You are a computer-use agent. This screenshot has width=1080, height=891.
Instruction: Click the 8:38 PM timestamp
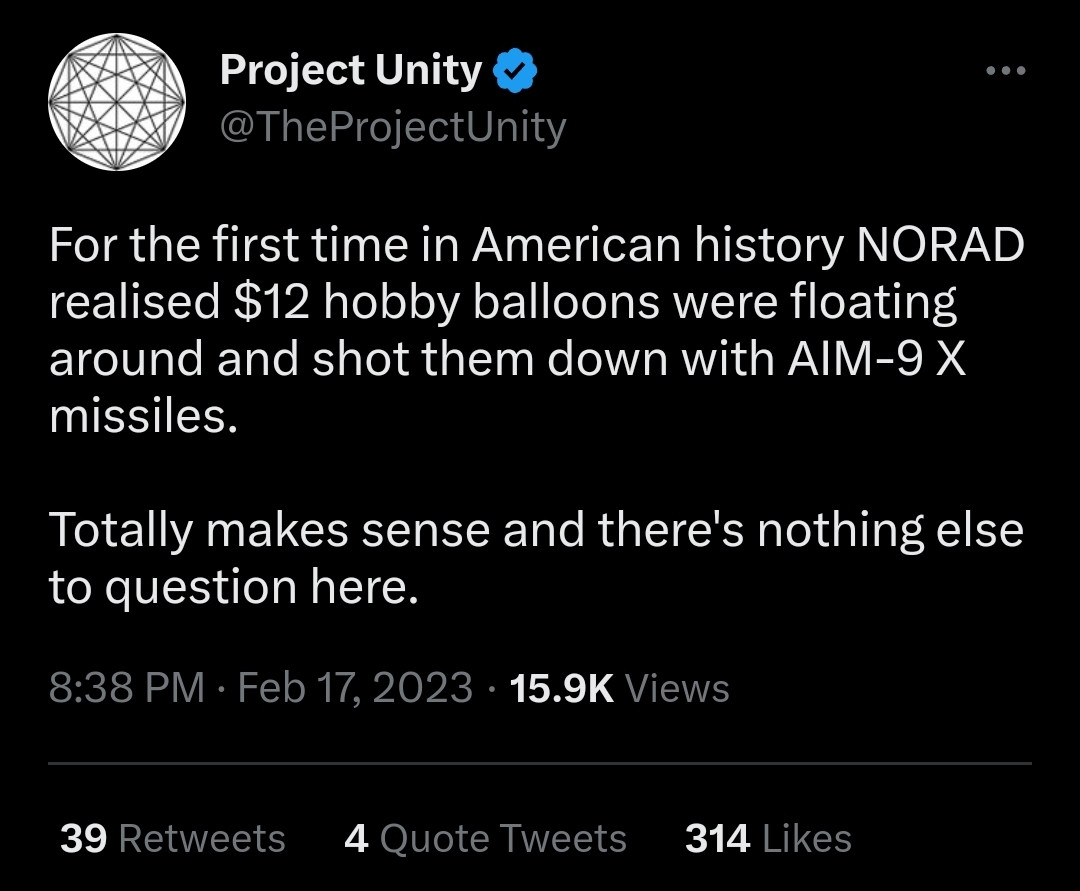127,687
